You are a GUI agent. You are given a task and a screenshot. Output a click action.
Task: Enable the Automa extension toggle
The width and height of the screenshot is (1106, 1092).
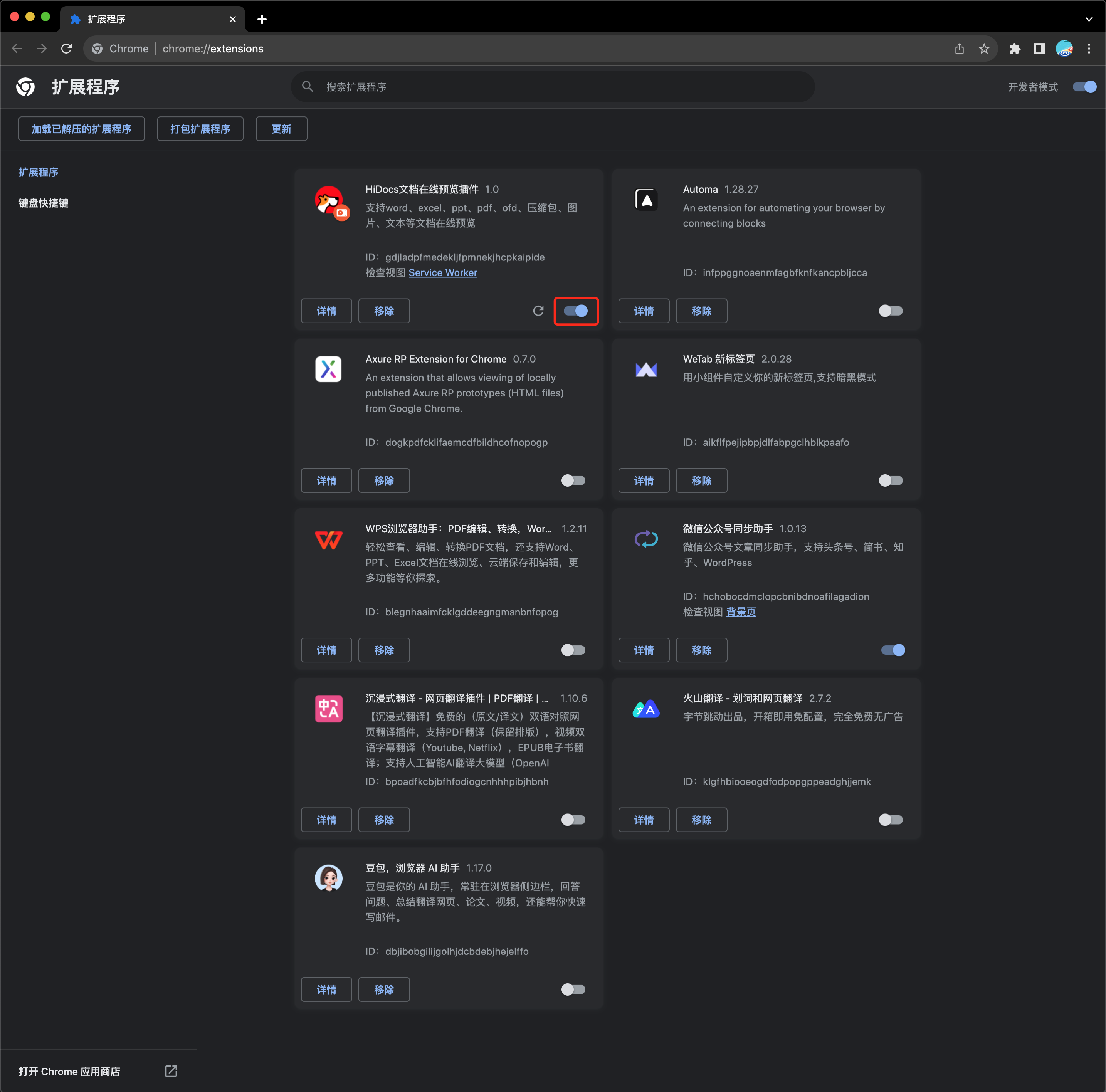pyautogui.click(x=891, y=311)
